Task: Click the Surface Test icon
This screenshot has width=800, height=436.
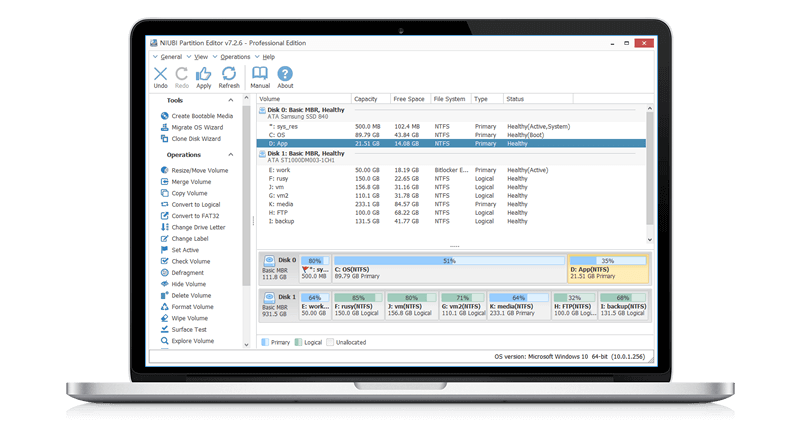Action: pyautogui.click(x=164, y=329)
